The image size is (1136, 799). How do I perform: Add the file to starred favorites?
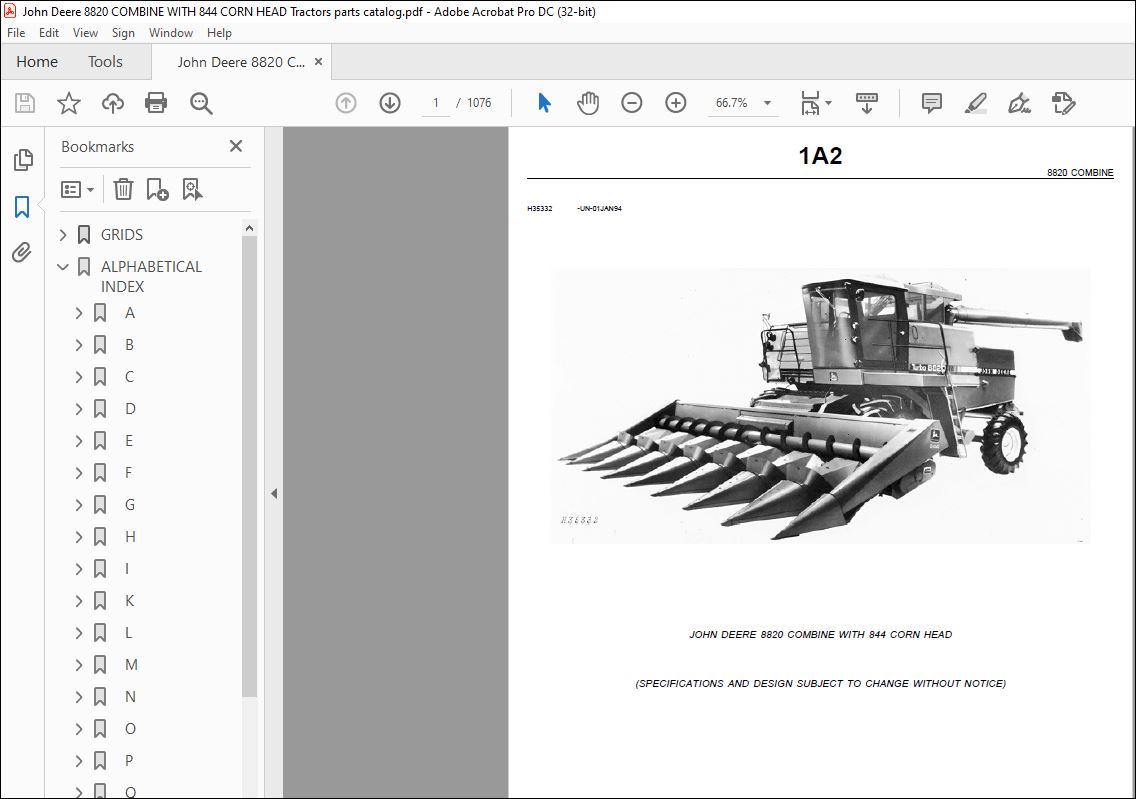point(69,103)
